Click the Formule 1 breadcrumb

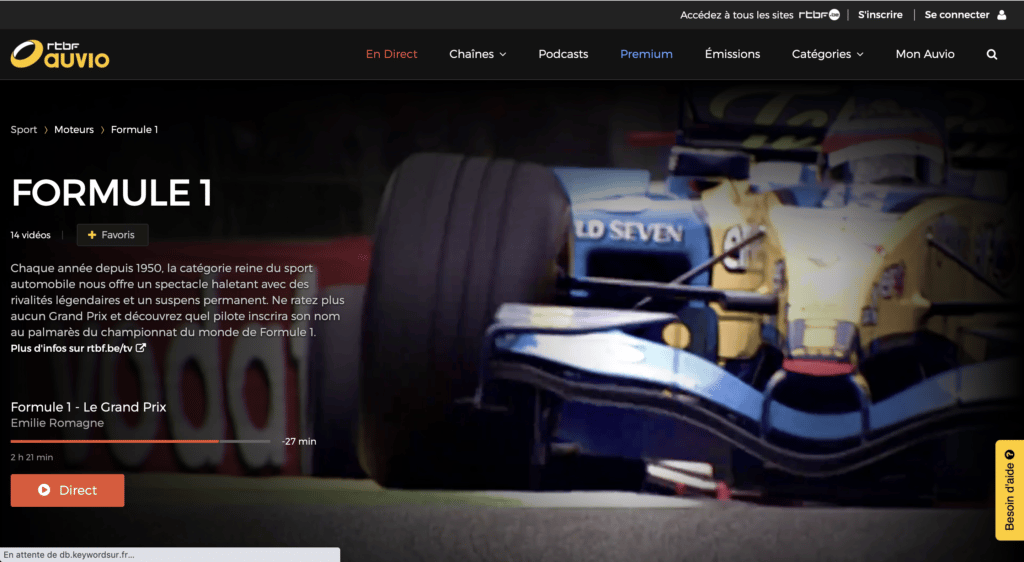135,129
